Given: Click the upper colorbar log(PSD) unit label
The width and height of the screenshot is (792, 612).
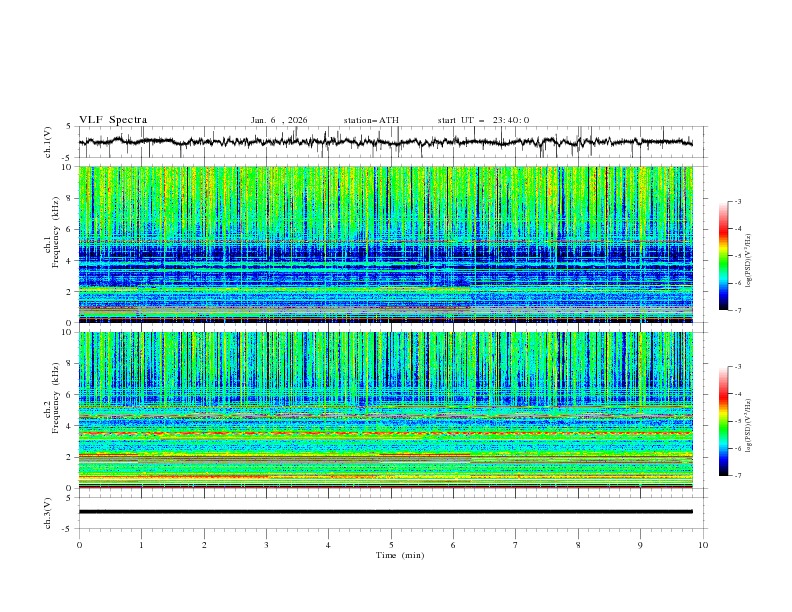Looking at the screenshot, I should click(748, 256).
